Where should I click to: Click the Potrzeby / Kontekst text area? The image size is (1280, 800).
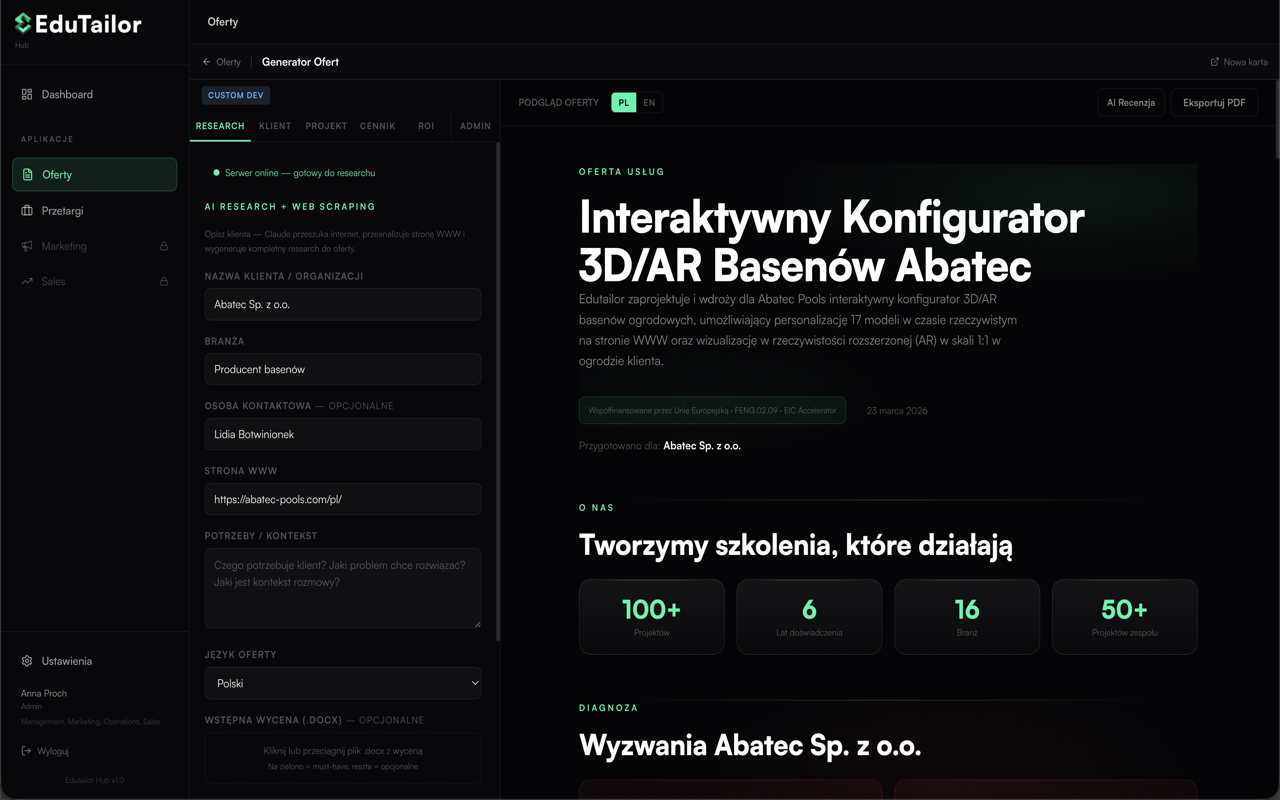tap(343, 588)
